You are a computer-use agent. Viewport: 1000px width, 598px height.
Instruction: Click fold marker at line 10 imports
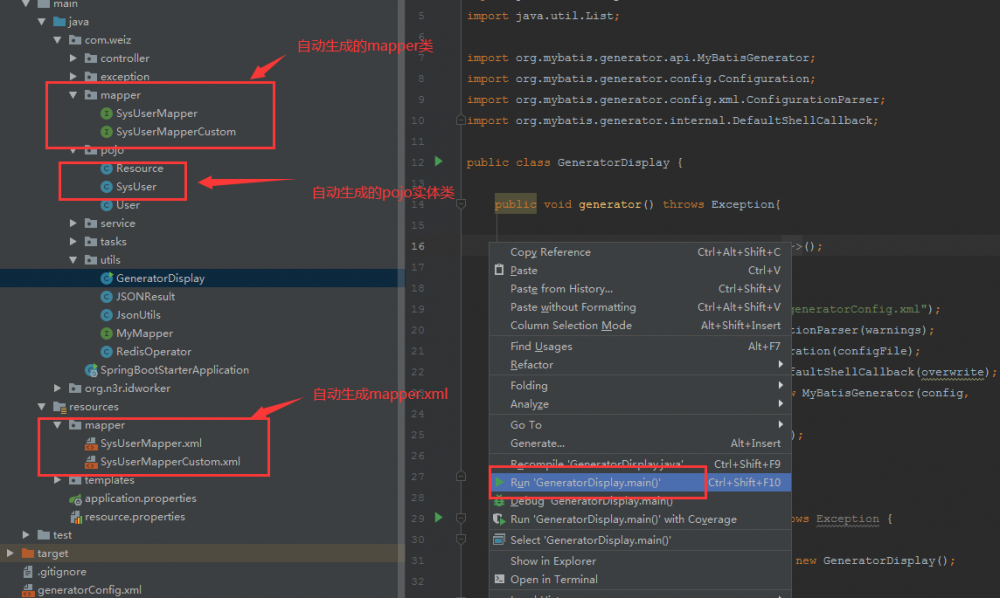coord(460,120)
